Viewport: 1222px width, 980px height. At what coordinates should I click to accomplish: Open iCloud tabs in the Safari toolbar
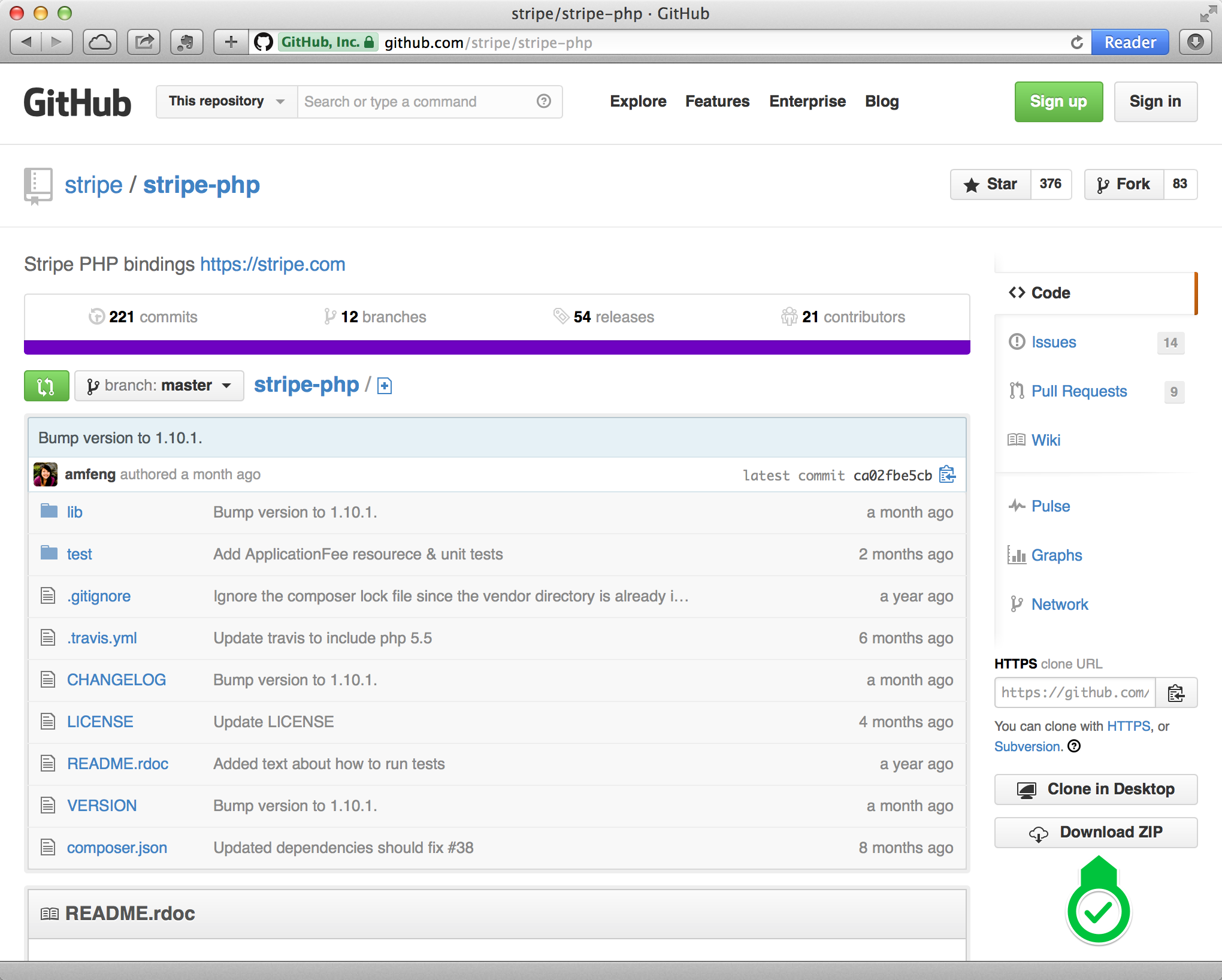(x=100, y=42)
